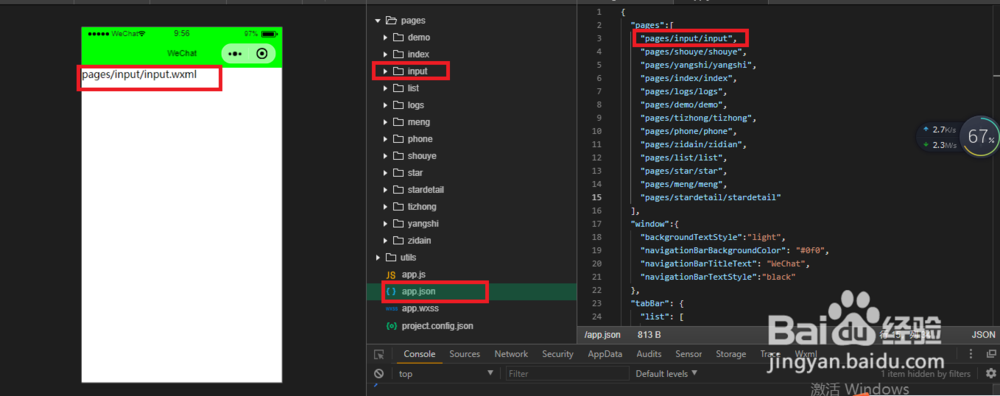Open the Network tab

[511, 354]
